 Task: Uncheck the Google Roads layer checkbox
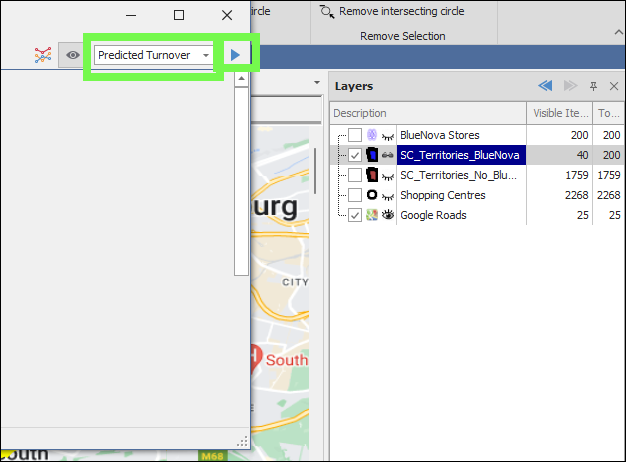point(355,215)
